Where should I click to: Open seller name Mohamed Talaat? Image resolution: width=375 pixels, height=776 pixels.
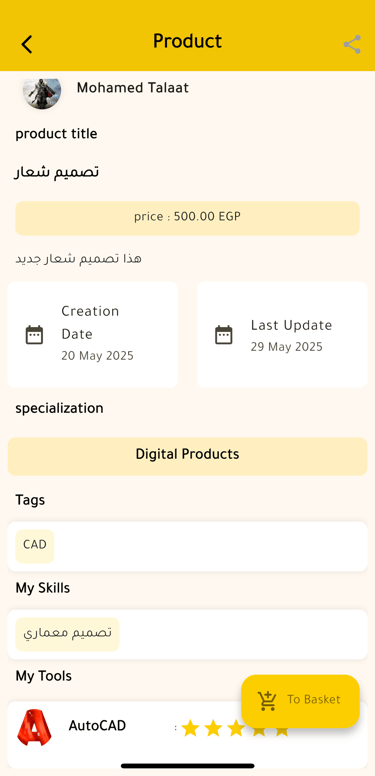(133, 88)
